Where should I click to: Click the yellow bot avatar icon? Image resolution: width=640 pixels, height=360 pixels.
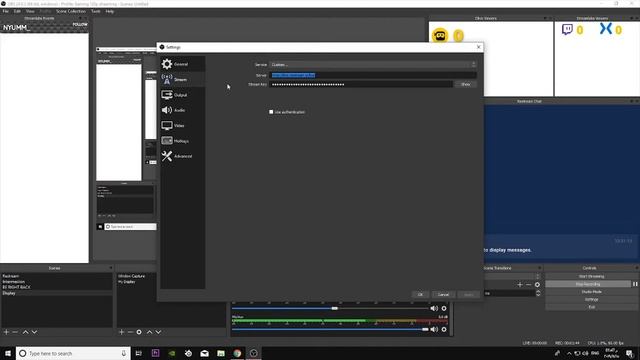coord(440,36)
